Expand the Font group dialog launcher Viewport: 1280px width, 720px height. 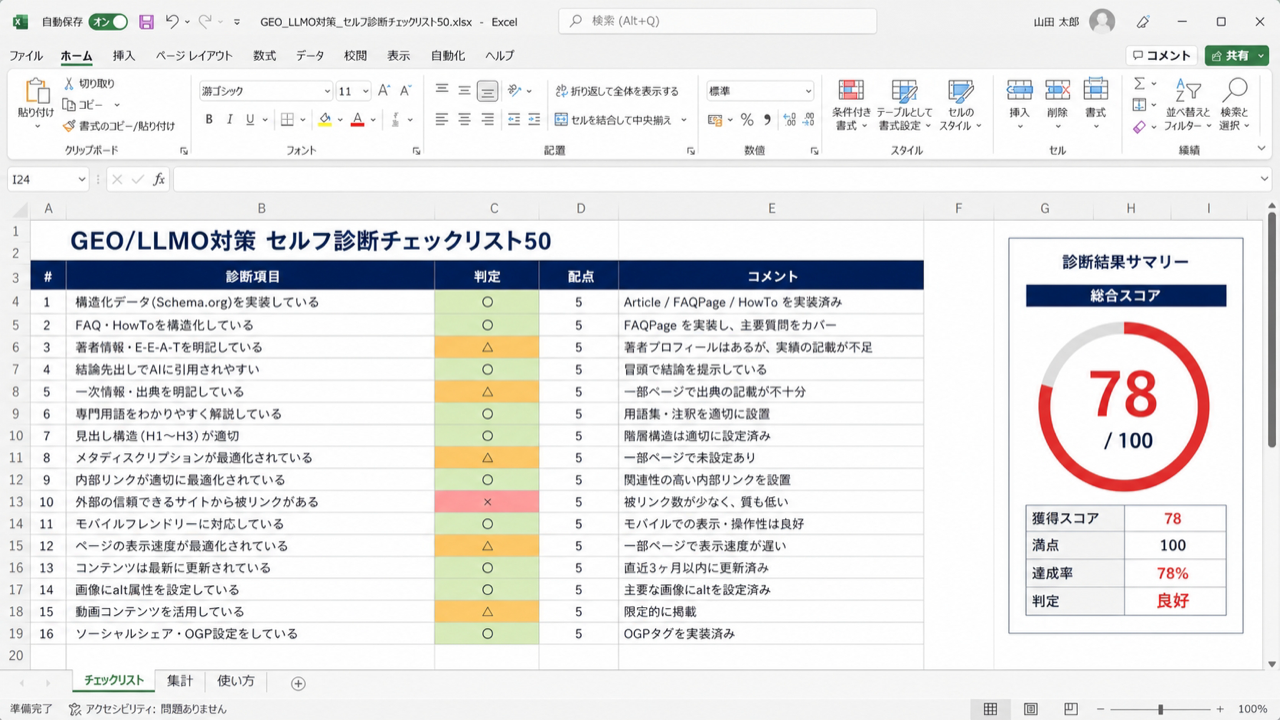coord(416,151)
